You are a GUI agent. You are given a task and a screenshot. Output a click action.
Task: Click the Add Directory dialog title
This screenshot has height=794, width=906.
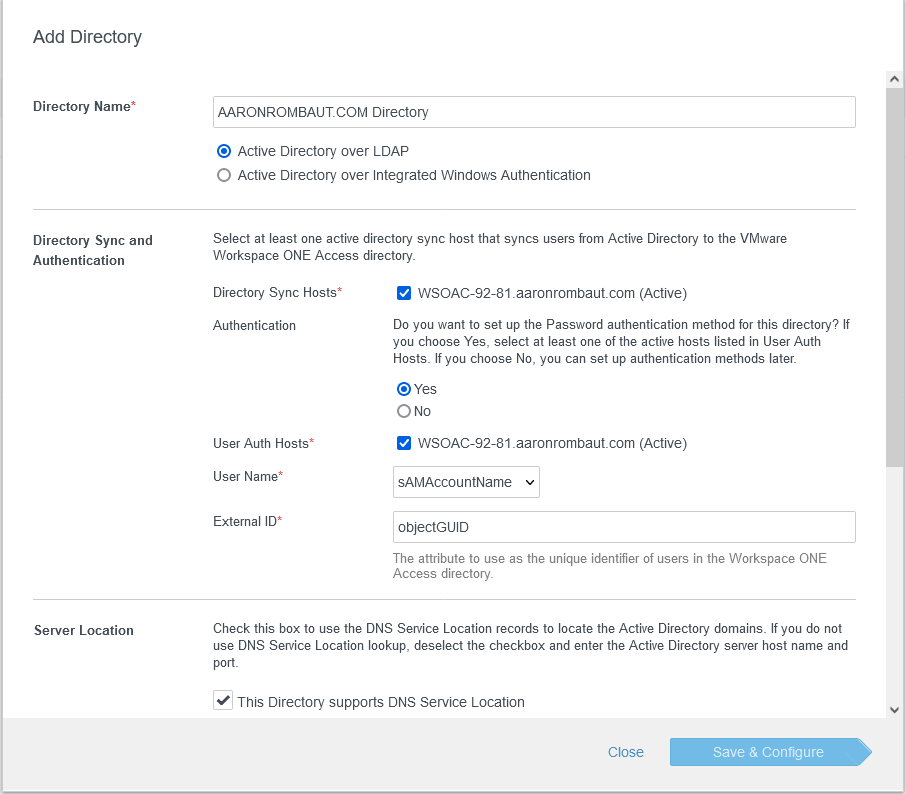click(88, 37)
